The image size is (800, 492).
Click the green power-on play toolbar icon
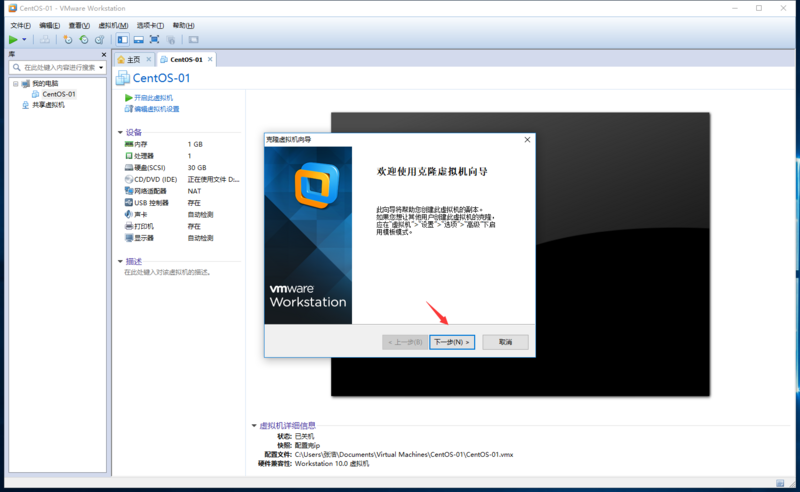[13, 39]
